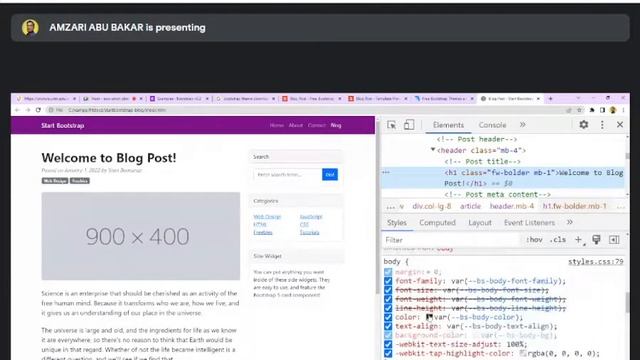
Task: Toggle the font-weight property checkbox
Action: (x=388, y=299)
